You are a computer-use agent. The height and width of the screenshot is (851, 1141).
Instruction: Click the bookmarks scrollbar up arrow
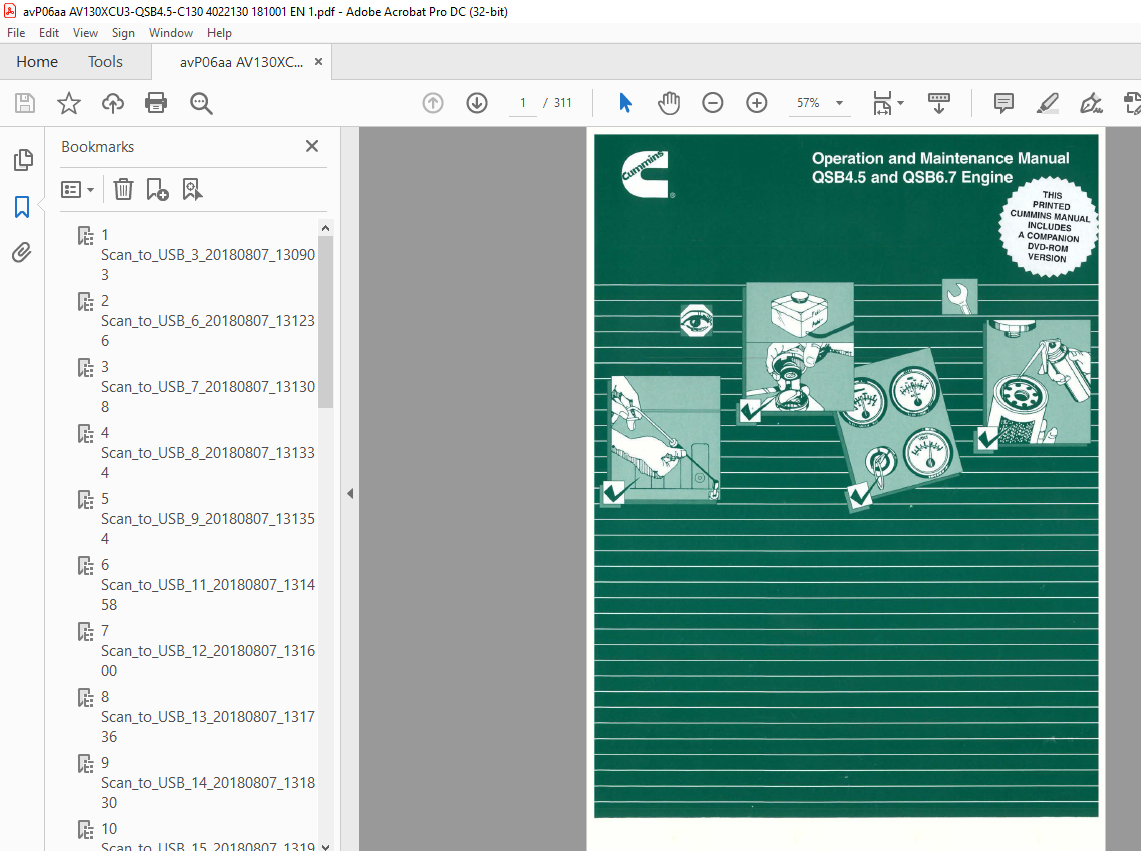(325, 228)
